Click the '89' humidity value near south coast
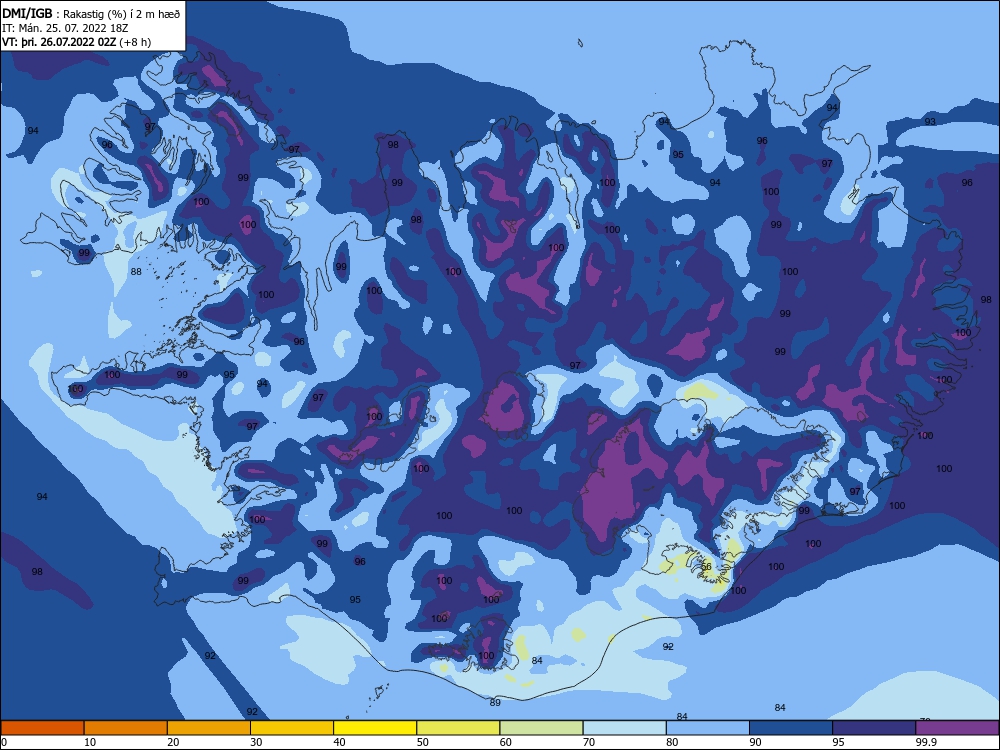This screenshot has width=1000, height=750. click(495, 702)
